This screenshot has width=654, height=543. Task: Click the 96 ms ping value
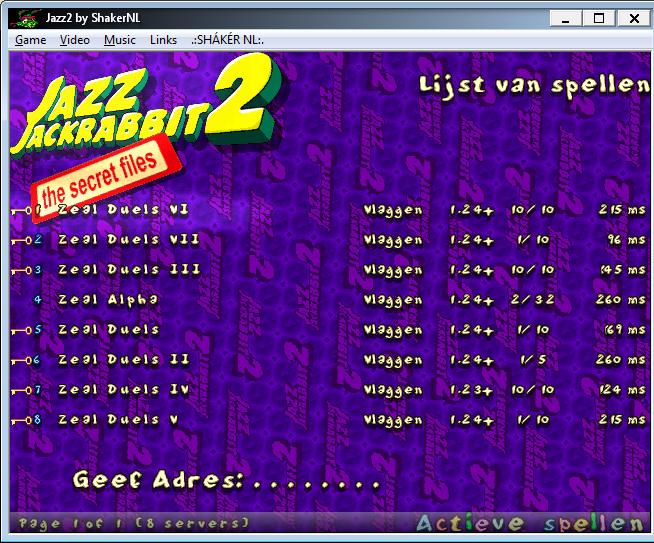tap(626, 239)
